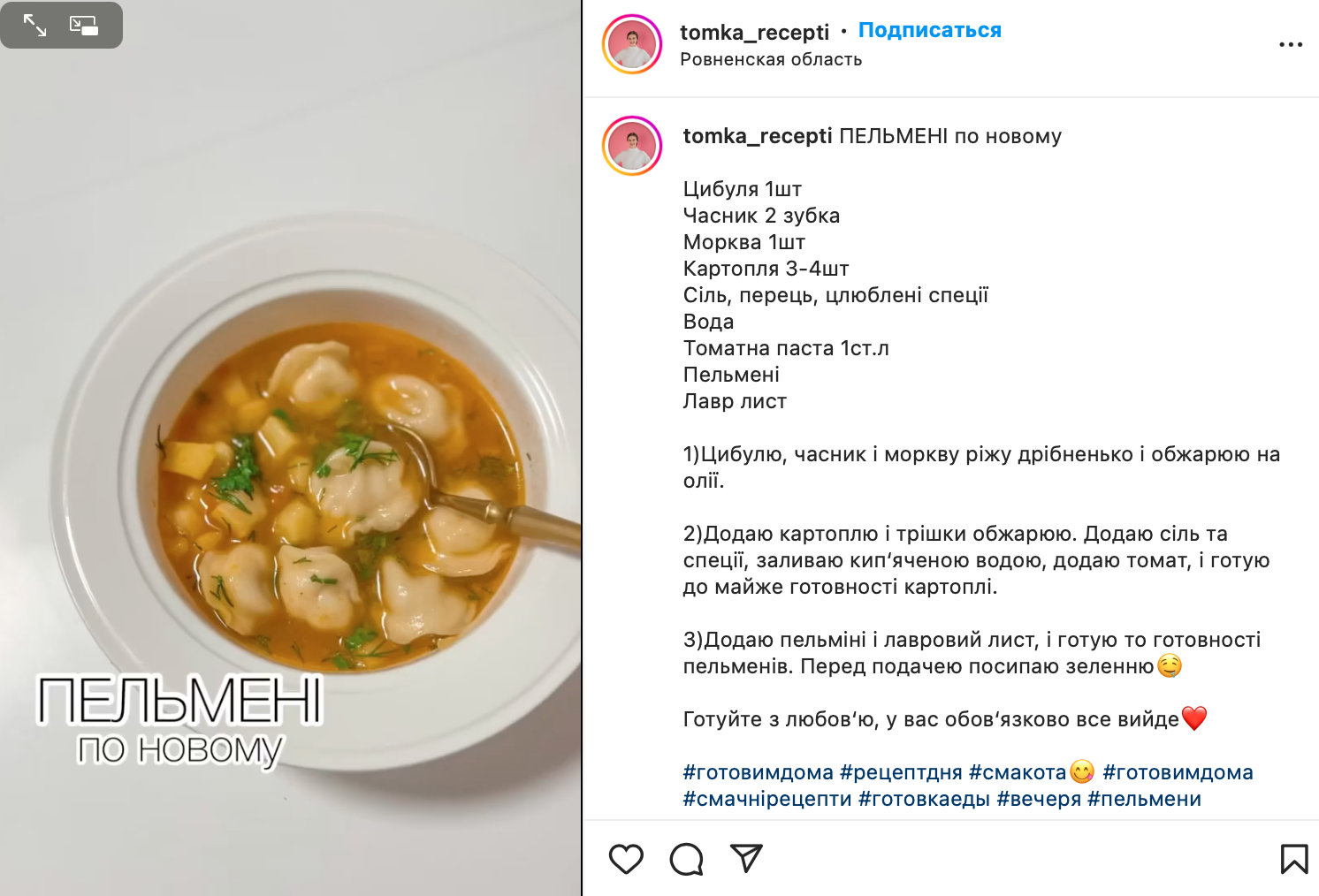Image resolution: width=1319 pixels, height=896 pixels.
Task: Click the heart like icon
Action: coord(626,859)
